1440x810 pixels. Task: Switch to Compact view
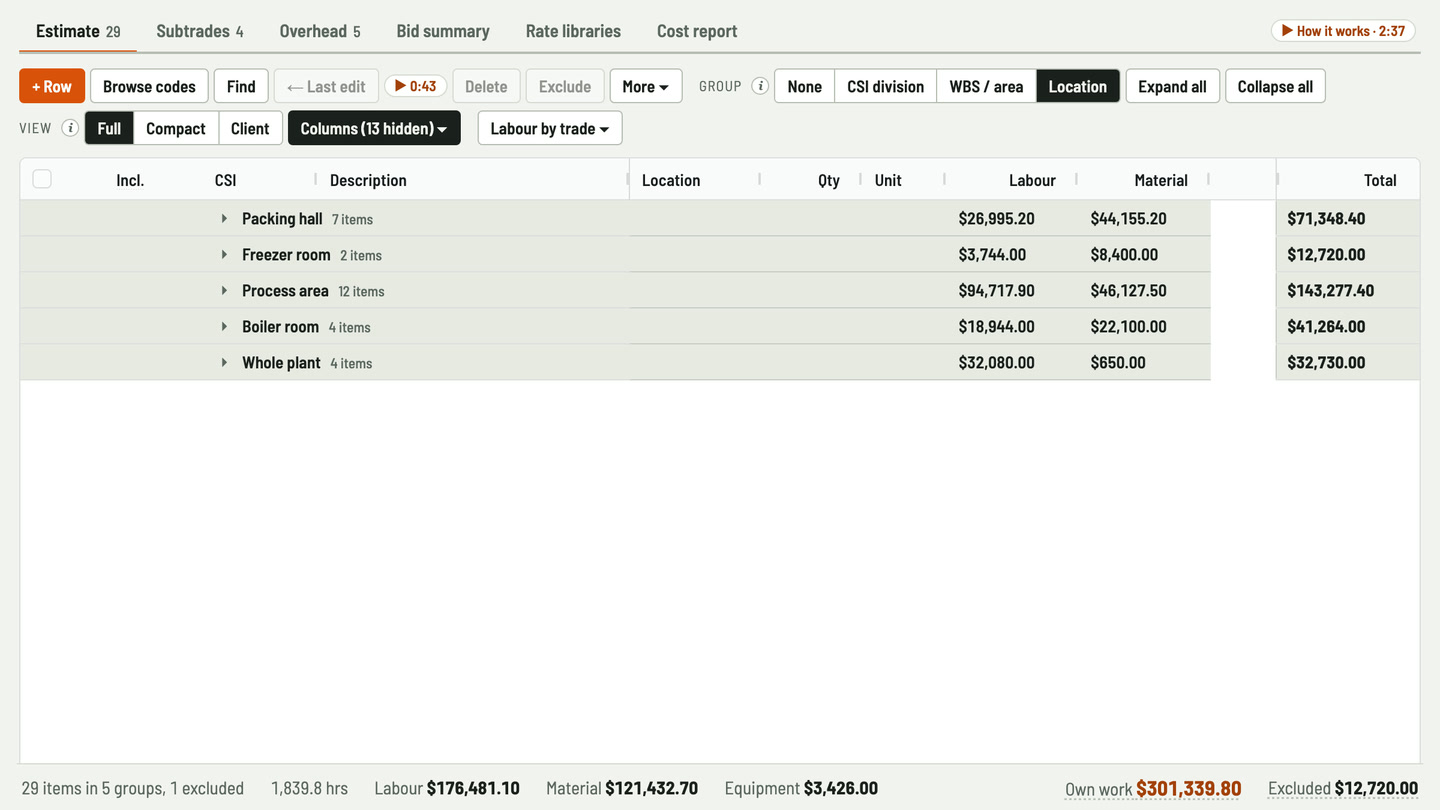176,128
